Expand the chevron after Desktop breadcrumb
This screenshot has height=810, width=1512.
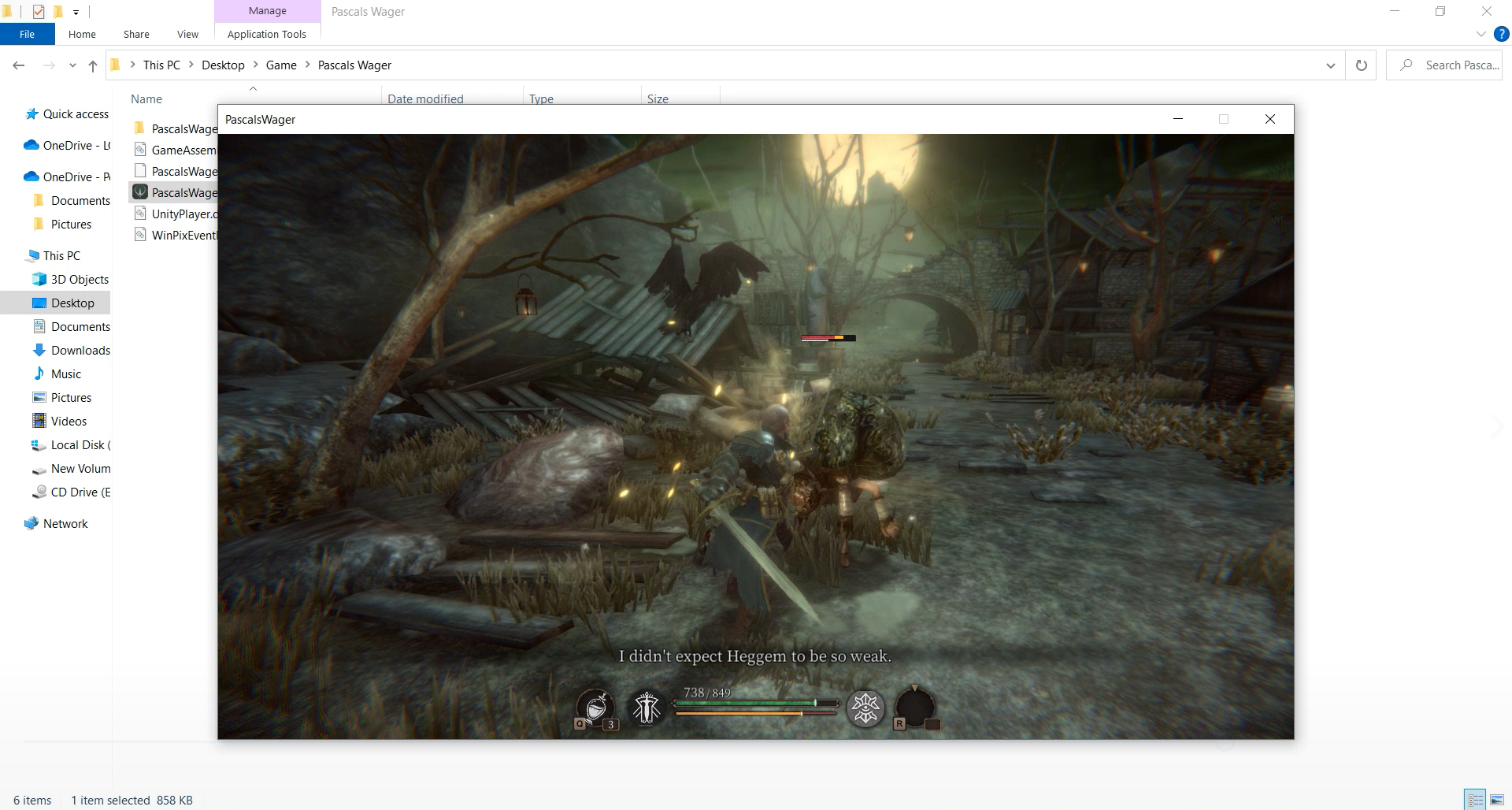(x=256, y=65)
